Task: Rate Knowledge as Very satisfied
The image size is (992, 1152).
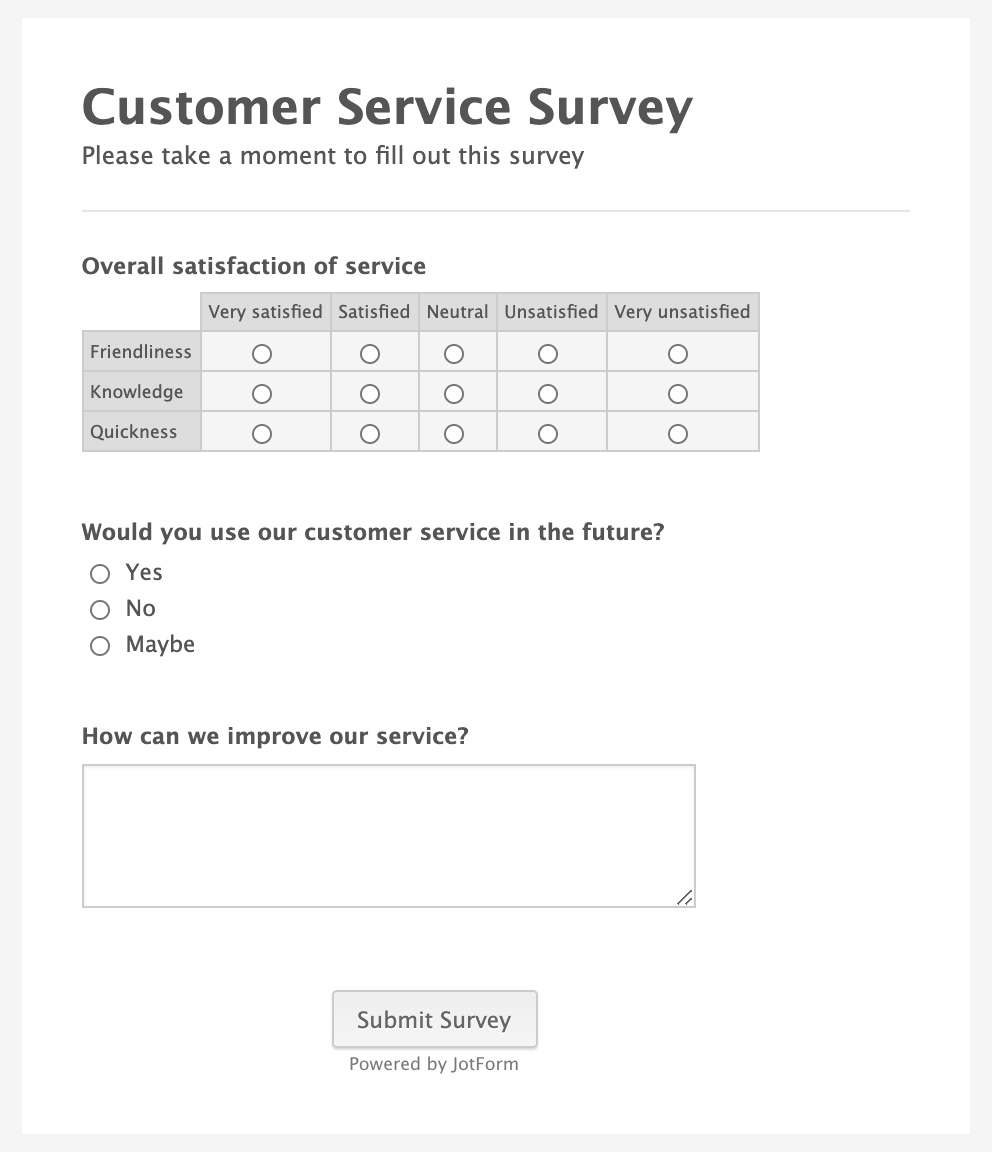Action: tap(262, 394)
